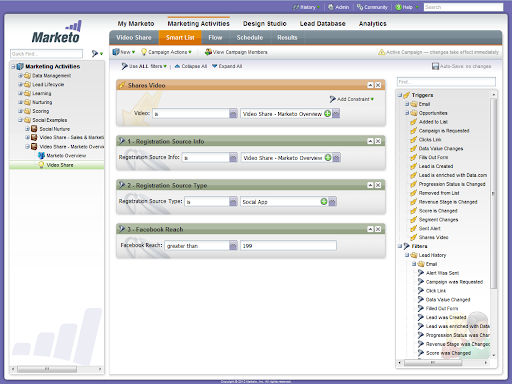The height and width of the screenshot is (384, 512).
Task: Open Registration Source Type operator dropdown
Action: 233,202
